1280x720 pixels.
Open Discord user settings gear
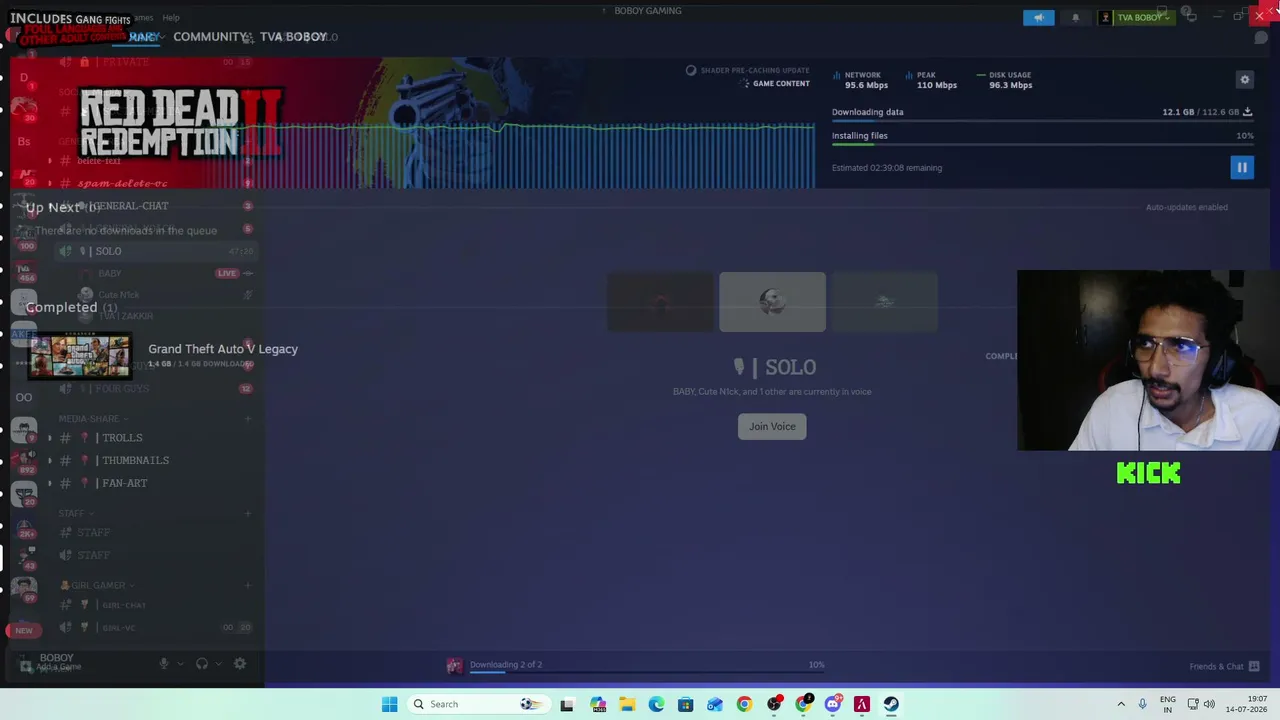coord(240,663)
